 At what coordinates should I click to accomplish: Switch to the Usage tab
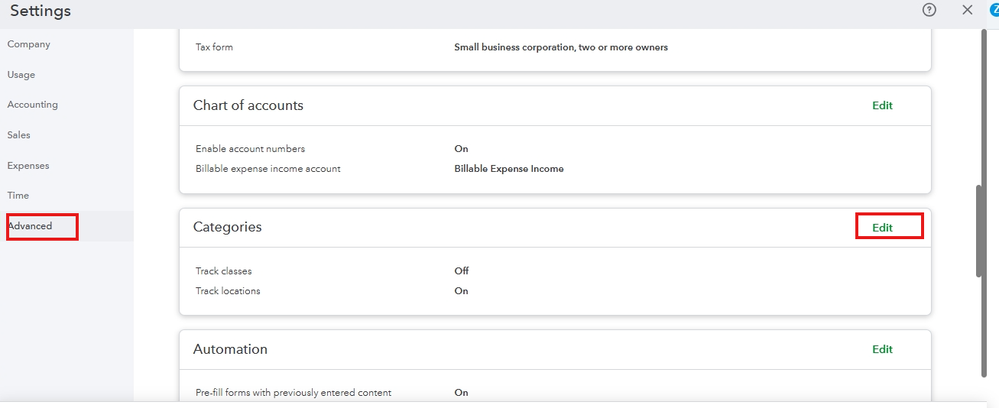click(21, 74)
